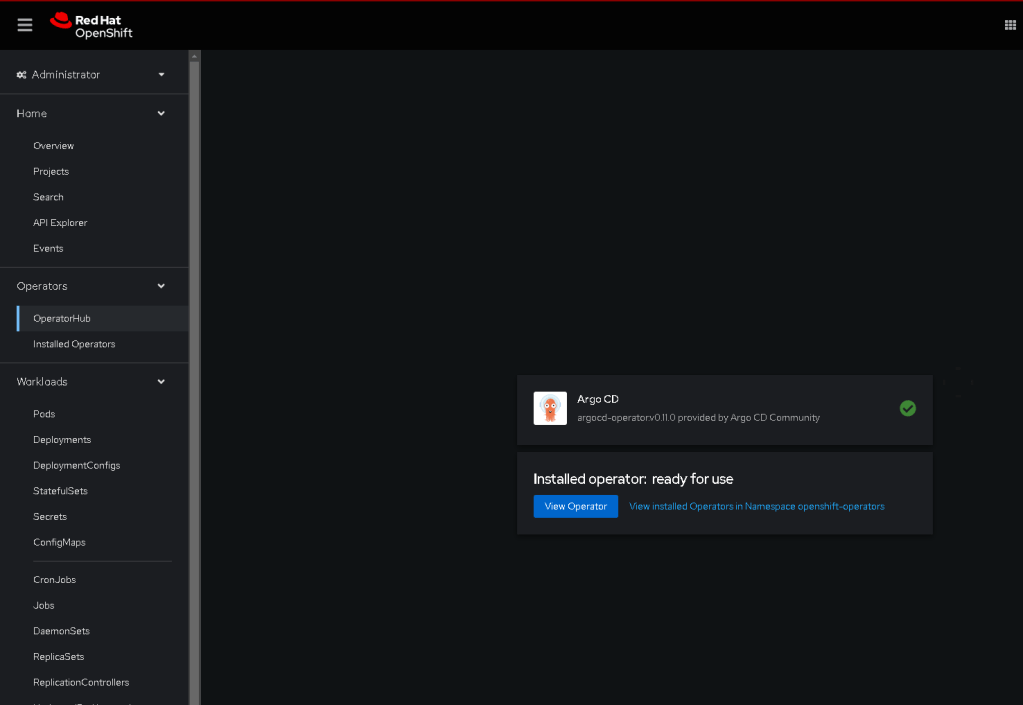Click the sidebar scrollbar up arrow
The width and height of the screenshot is (1023, 705).
click(x=194, y=57)
